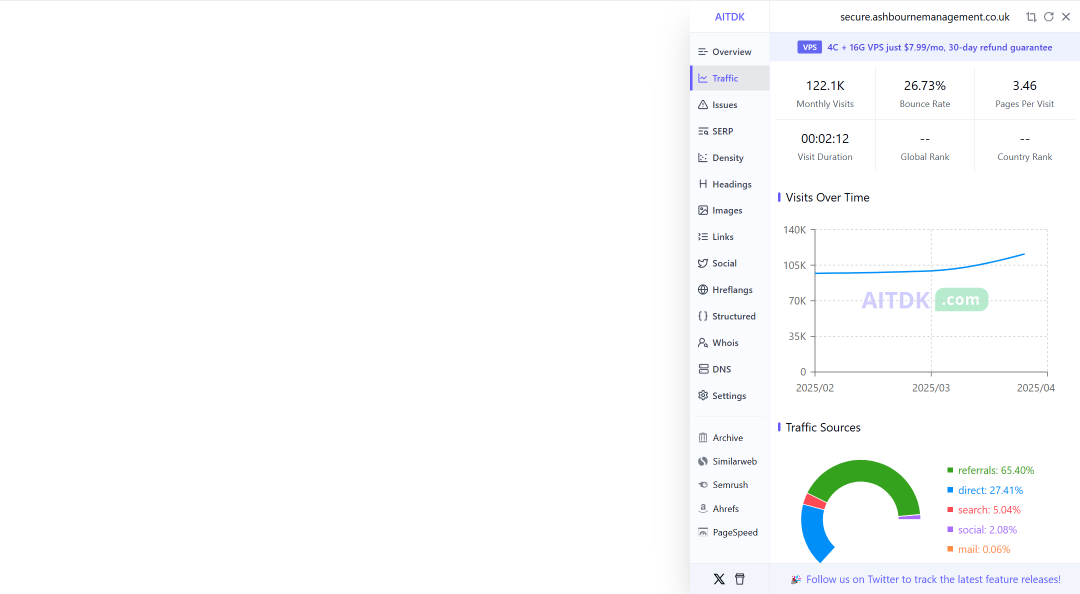This screenshot has width=1080, height=594.
Task: Click the Density chart icon
Action: tap(703, 158)
